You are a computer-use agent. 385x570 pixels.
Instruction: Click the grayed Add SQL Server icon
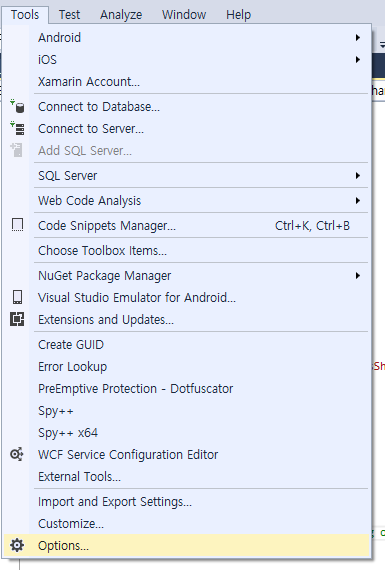coord(17,150)
